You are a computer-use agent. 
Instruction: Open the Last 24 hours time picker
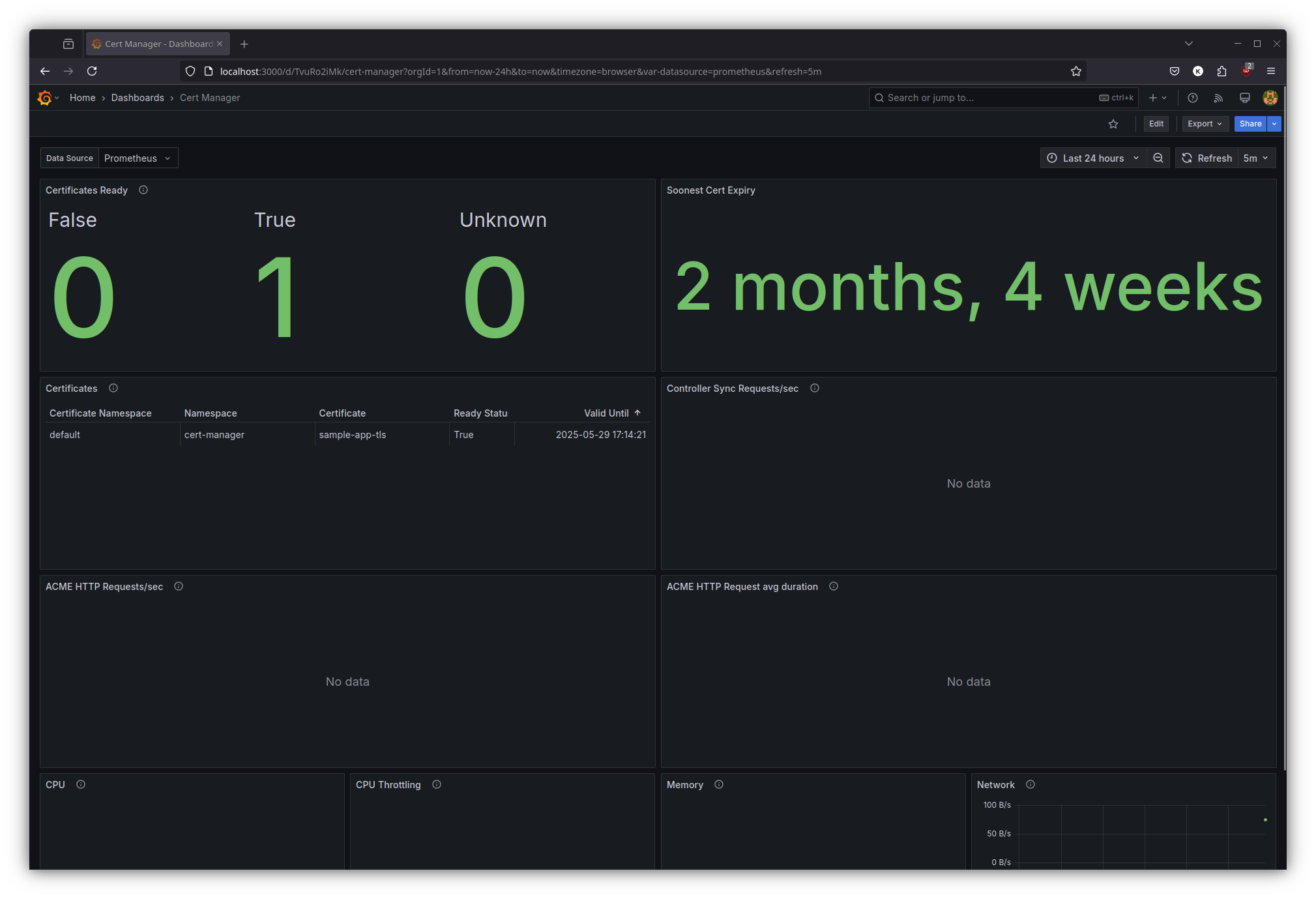1093,158
